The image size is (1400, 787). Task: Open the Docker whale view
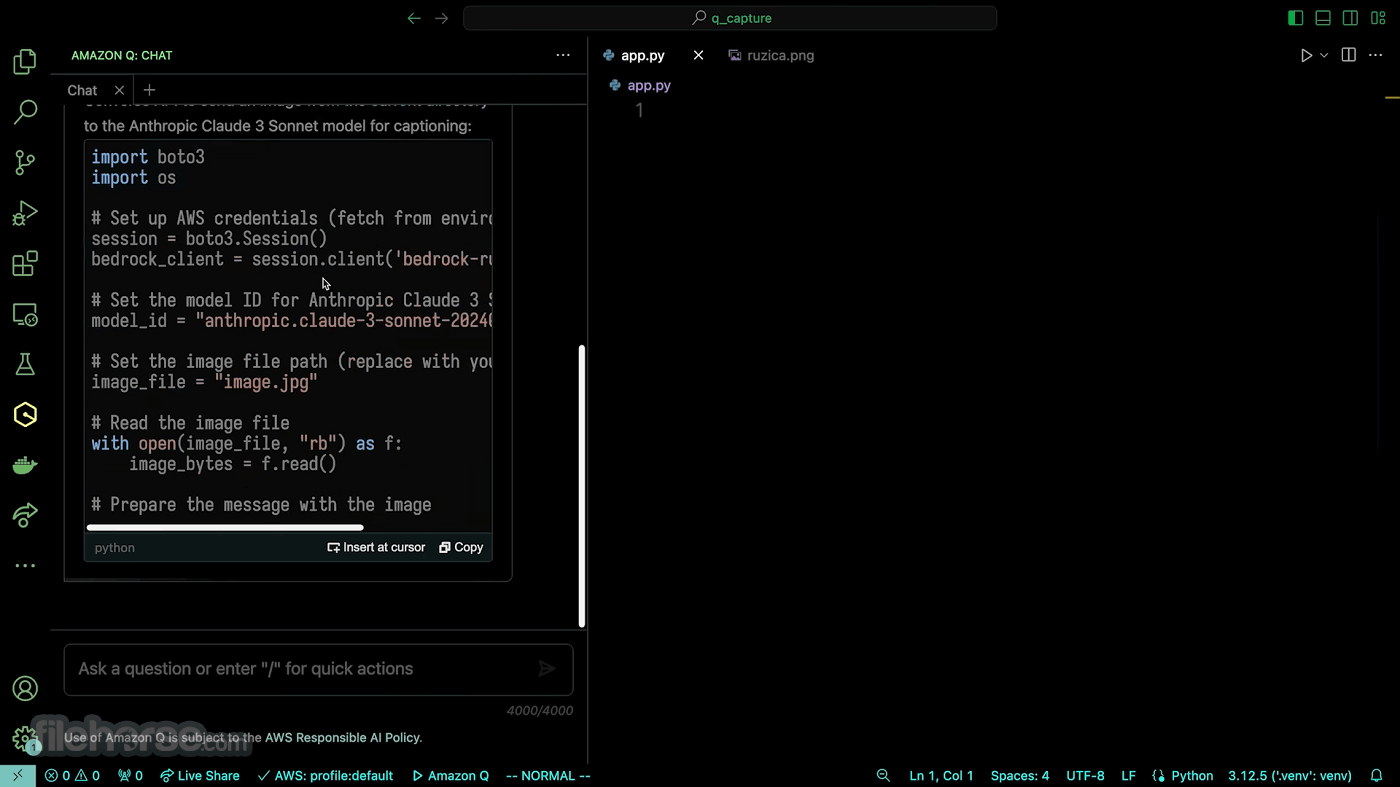click(x=25, y=465)
